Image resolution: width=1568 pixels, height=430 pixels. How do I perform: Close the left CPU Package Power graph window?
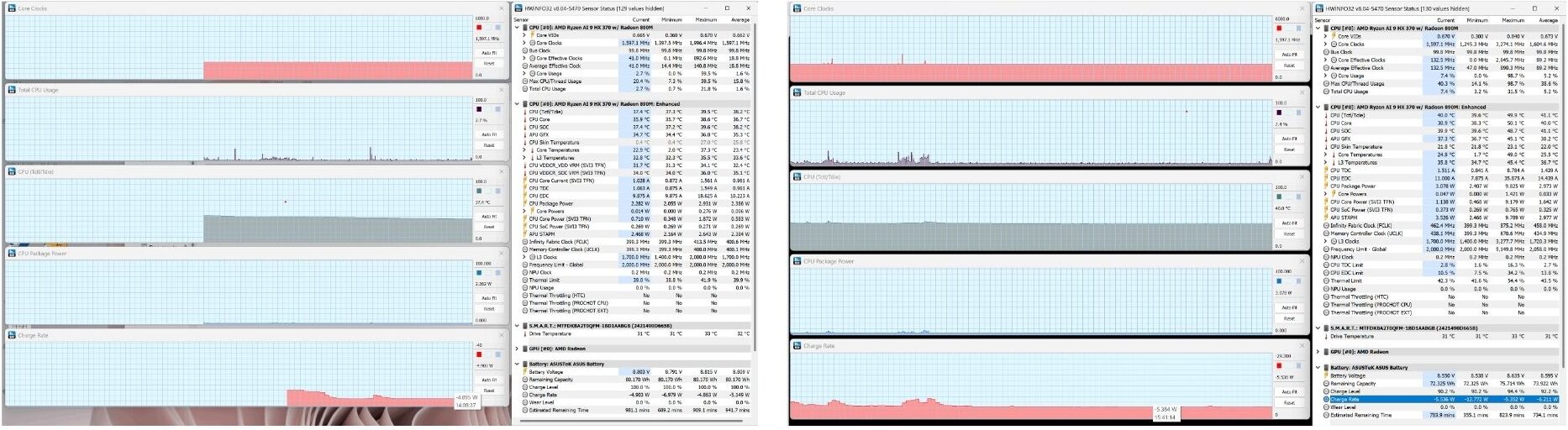click(502, 253)
